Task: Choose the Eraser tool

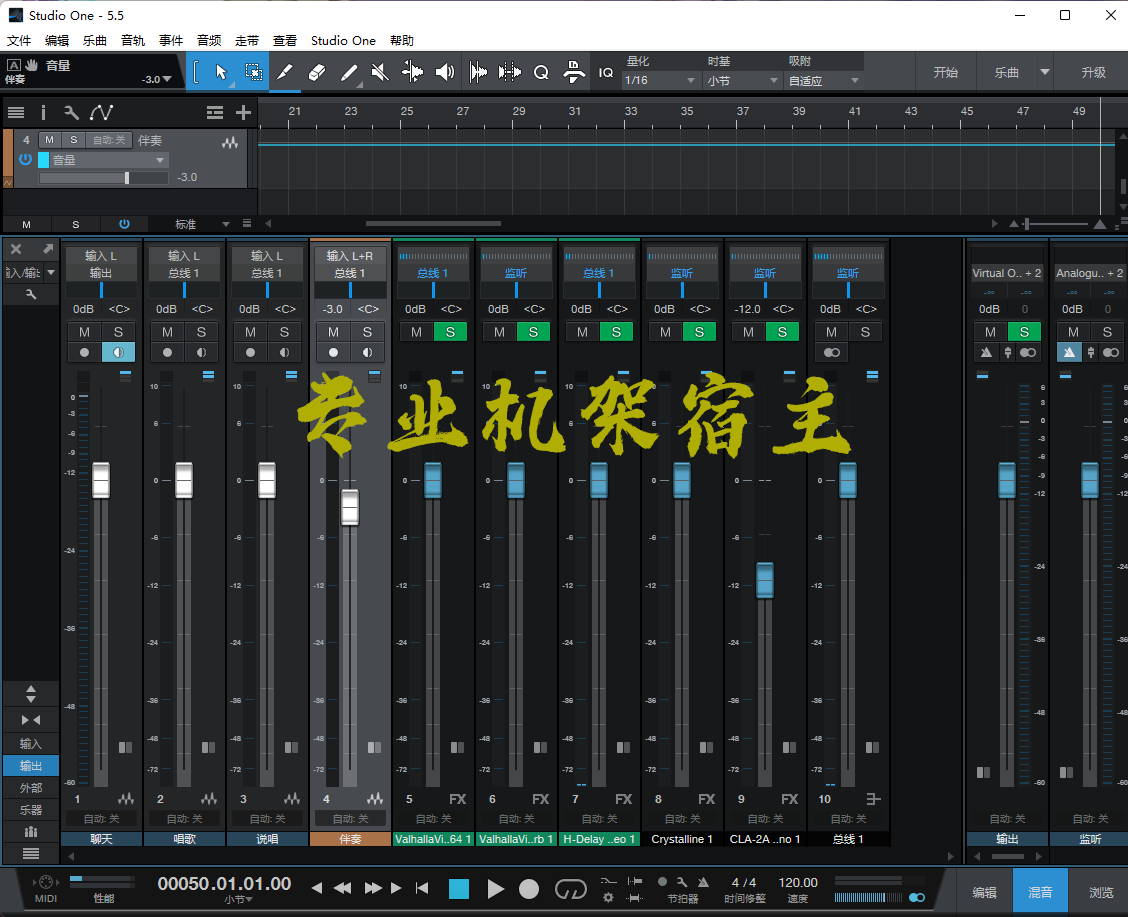Action: pyautogui.click(x=317, y=72)
